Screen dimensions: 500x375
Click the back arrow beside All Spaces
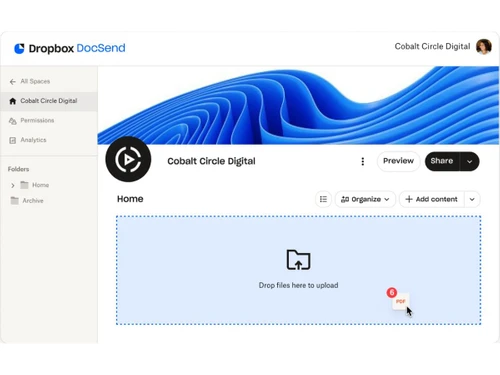[x=13, y=82]
